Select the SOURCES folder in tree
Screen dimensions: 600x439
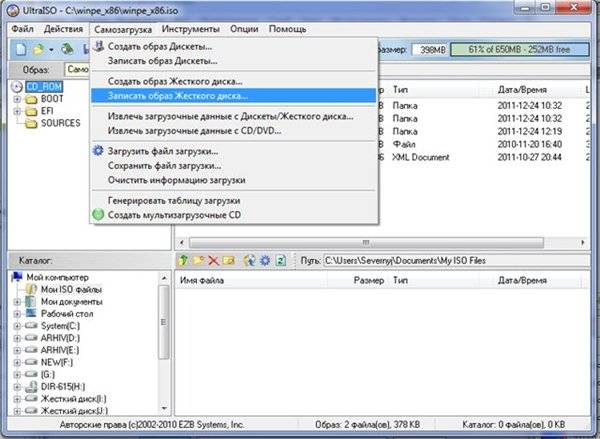click(60, 123)
